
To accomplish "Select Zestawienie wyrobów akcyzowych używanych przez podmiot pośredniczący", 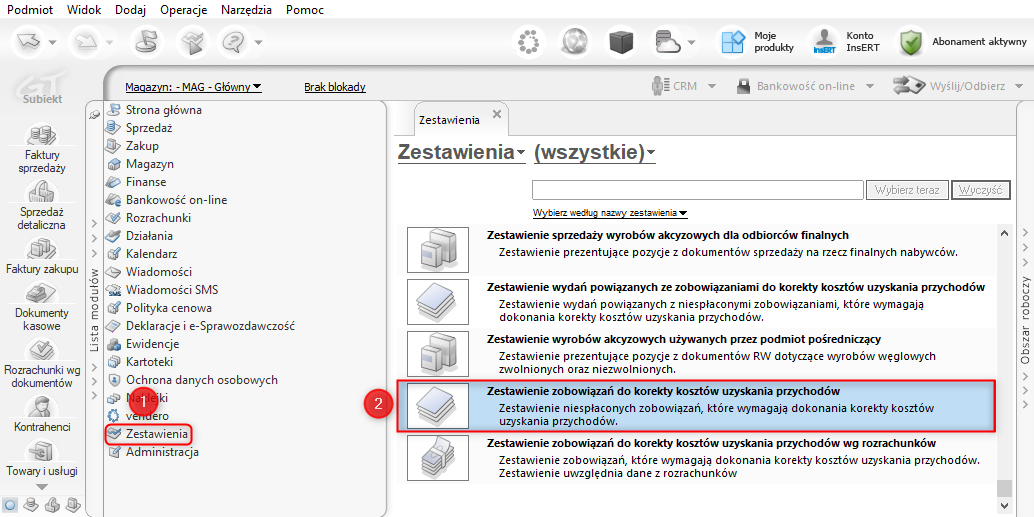I will pos(696,355).
